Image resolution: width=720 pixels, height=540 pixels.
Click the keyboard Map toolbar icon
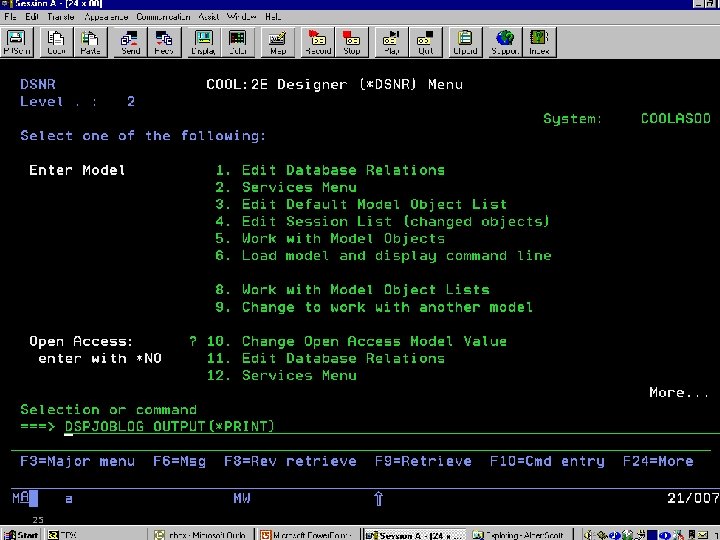click(x=277, y=42)
